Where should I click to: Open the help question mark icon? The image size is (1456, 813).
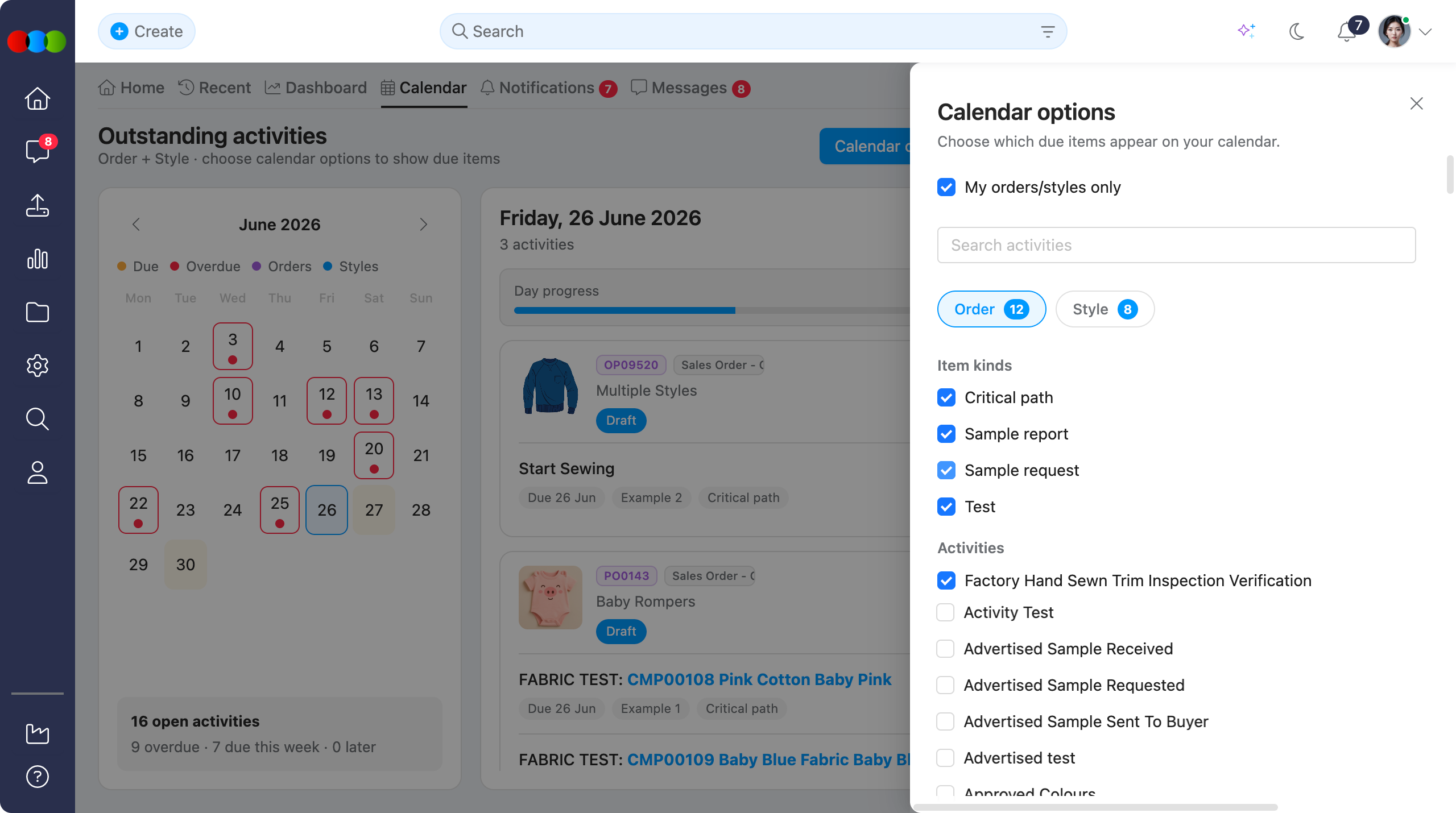38,777
